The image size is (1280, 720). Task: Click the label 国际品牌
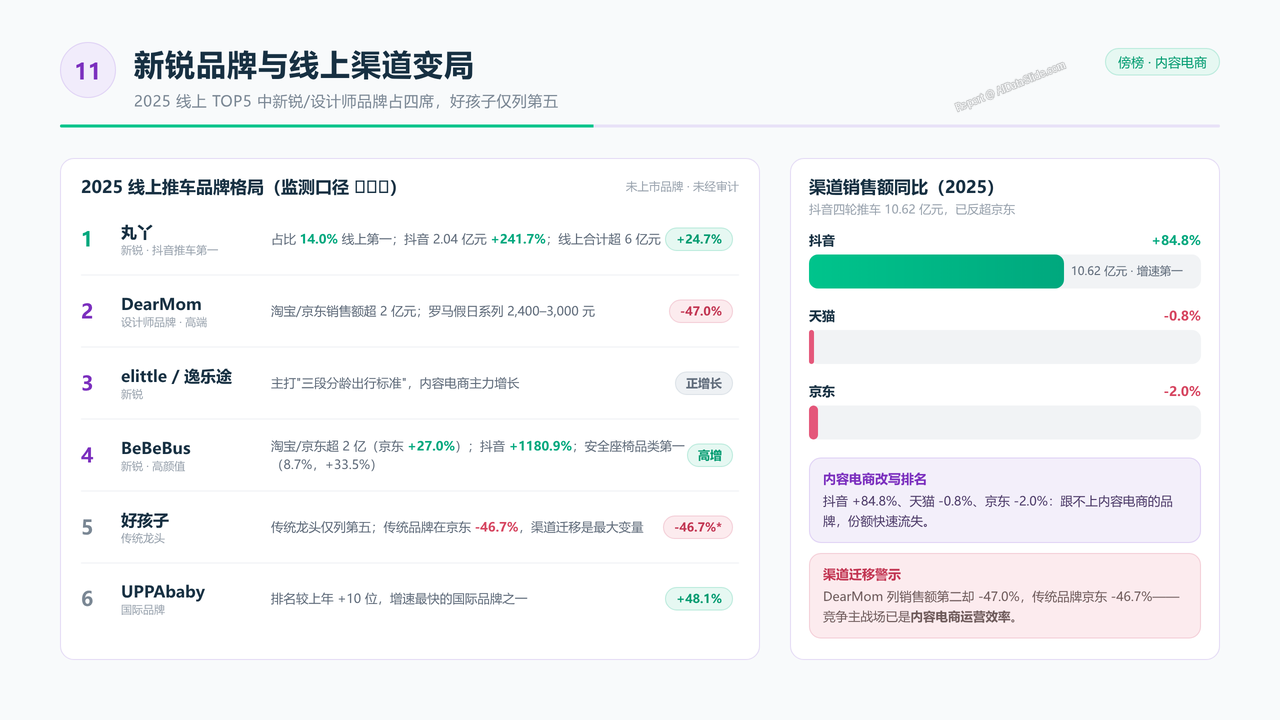tap(143, 610)
